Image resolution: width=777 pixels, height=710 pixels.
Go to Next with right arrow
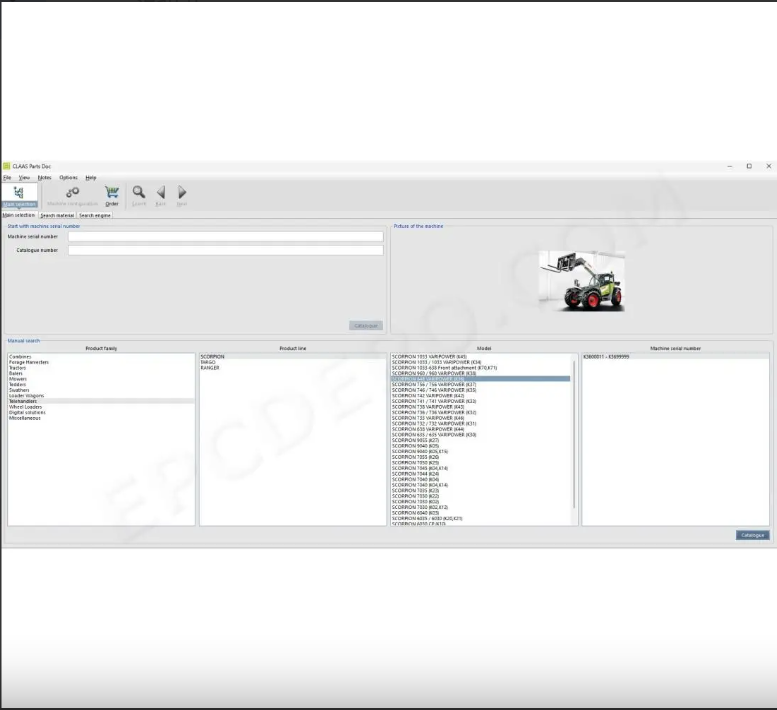(x=182, y=193)
